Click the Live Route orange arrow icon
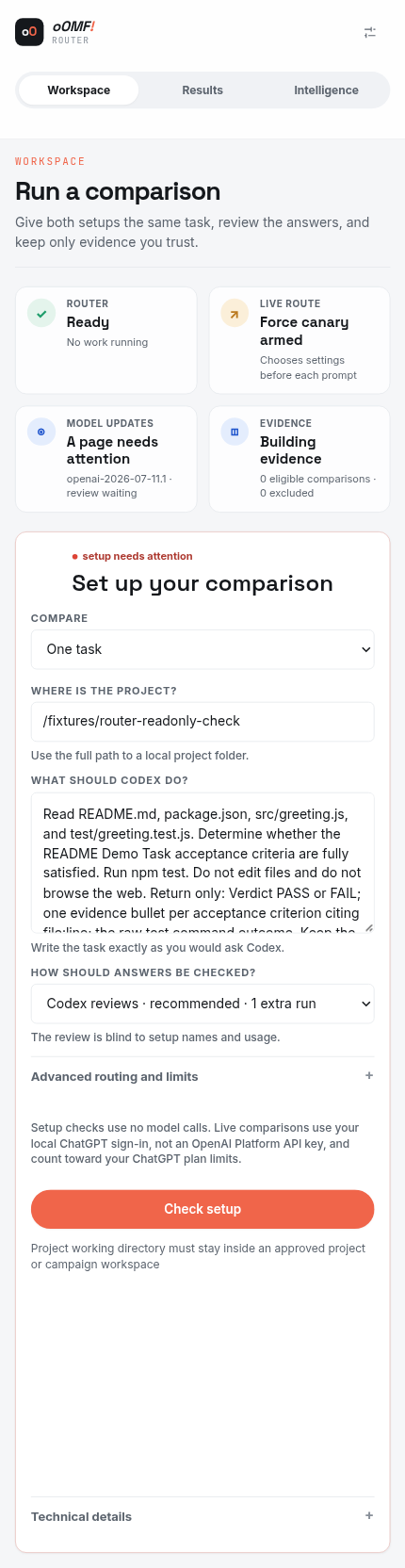The image size is (405, 1568). click(x=235, y=314)
